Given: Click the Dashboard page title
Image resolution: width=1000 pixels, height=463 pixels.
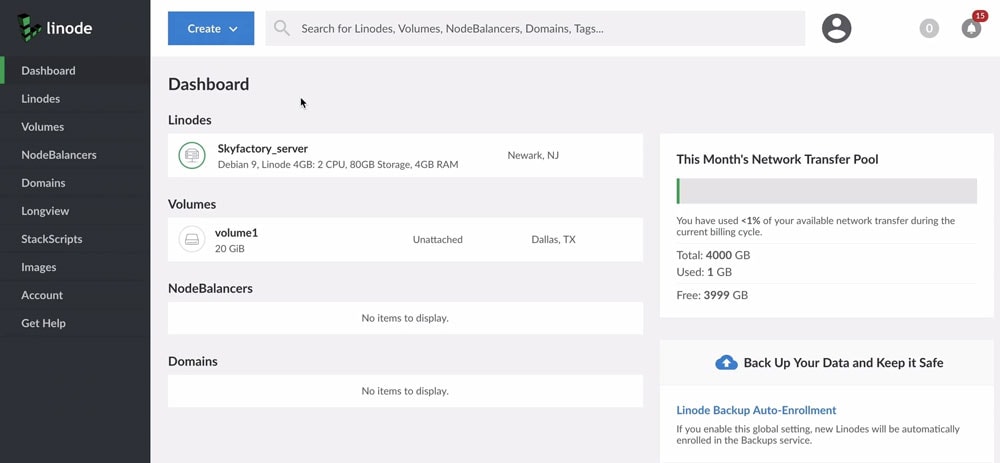Looking at the screenshot, I should pyautogui.click(x=209, y=84).
